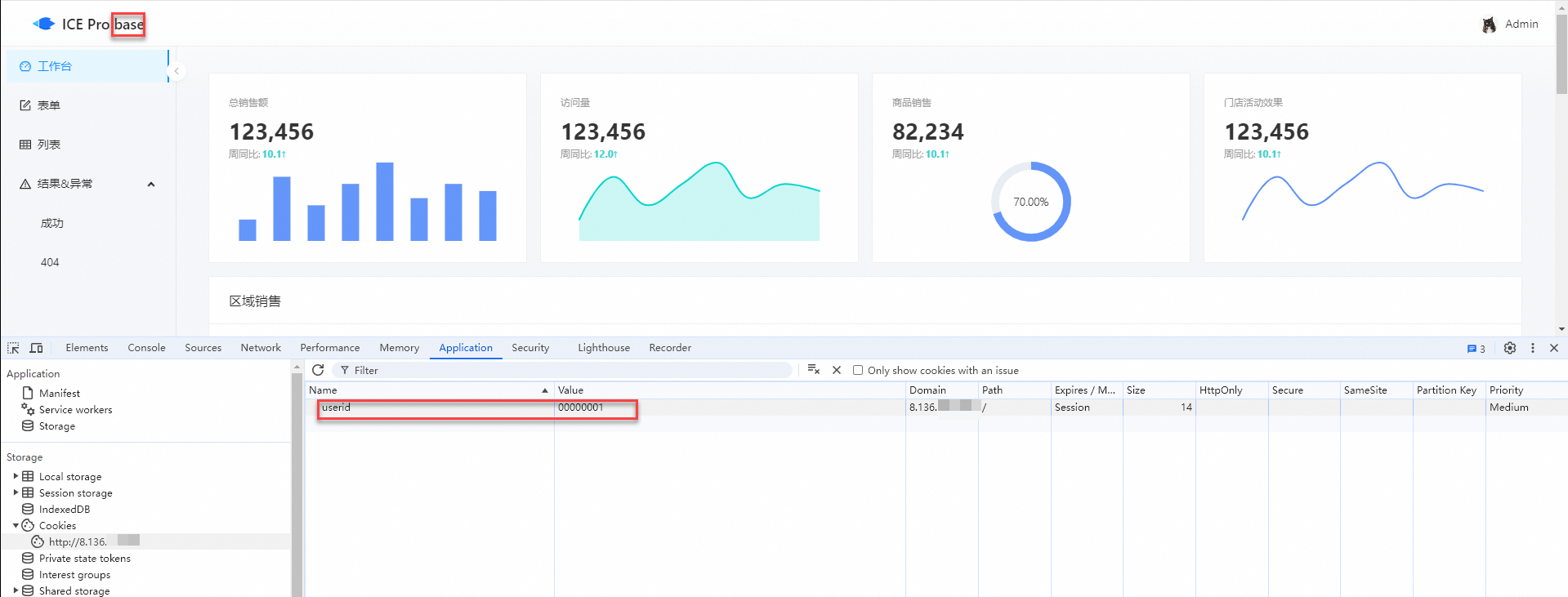Open the Admin avatar menu
This screenshot has height=597, width=1568.
pos(1510,25)
